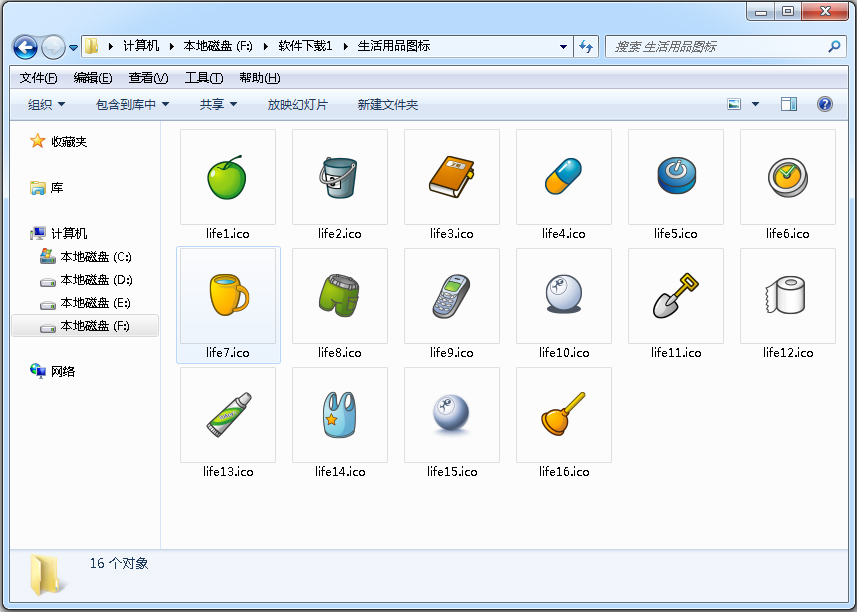The image size is (857, 612).
Task: Click the Back navigation arrow button
Action: click(x=25, y=46)
